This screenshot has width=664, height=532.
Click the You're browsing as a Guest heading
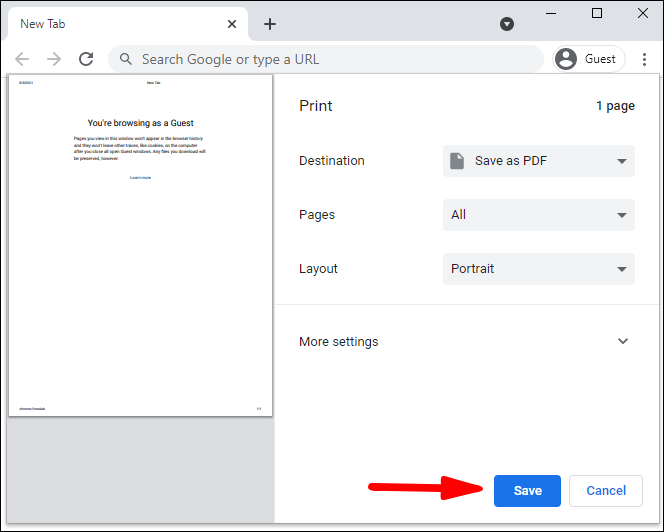(x=141, y=123)
